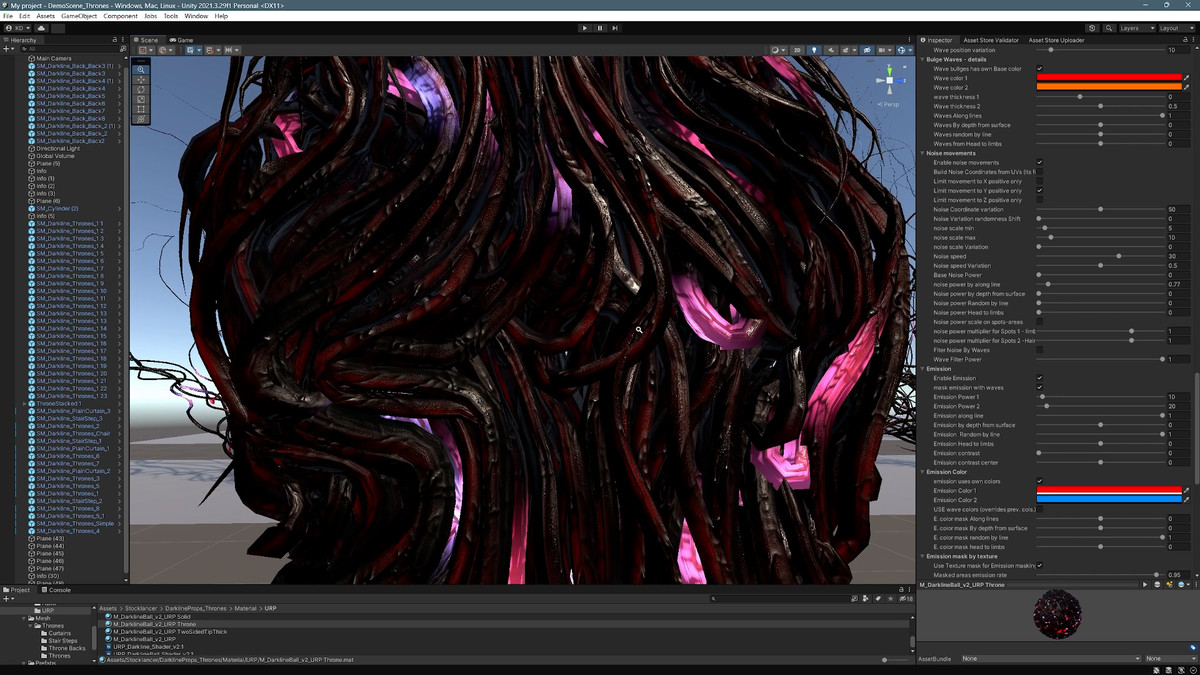Collapse the 'Noise movements' section
The width and height of the screenshot is (1200, 675).
tap(922, 153)
